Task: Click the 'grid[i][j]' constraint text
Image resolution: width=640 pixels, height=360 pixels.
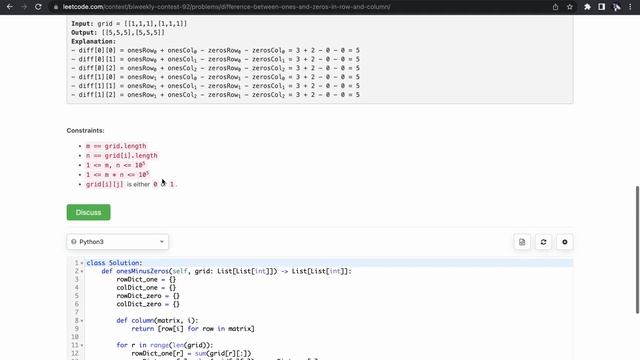Action: 104,184
